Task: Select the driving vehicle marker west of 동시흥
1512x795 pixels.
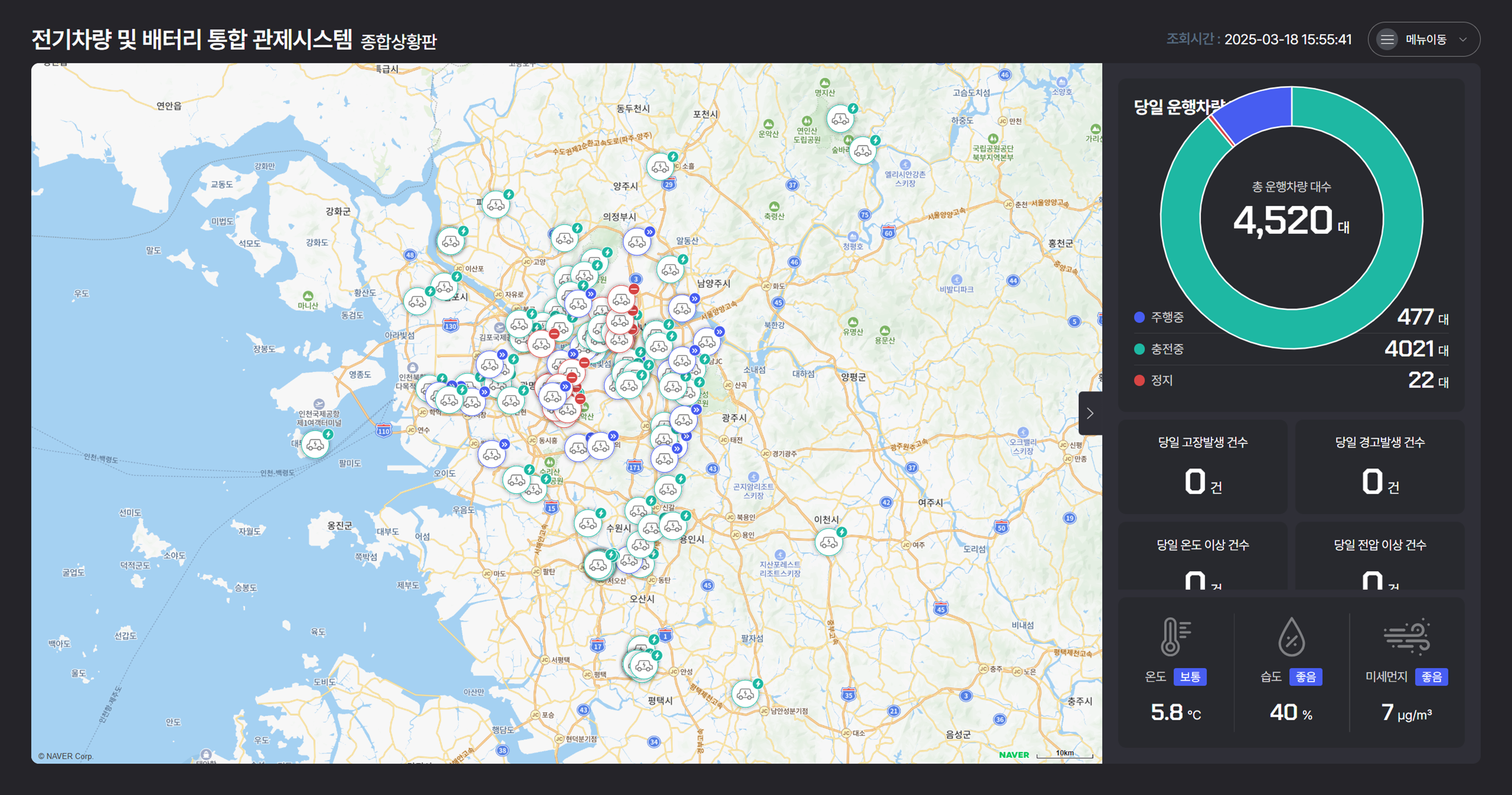Action: [x=492, y=454]
